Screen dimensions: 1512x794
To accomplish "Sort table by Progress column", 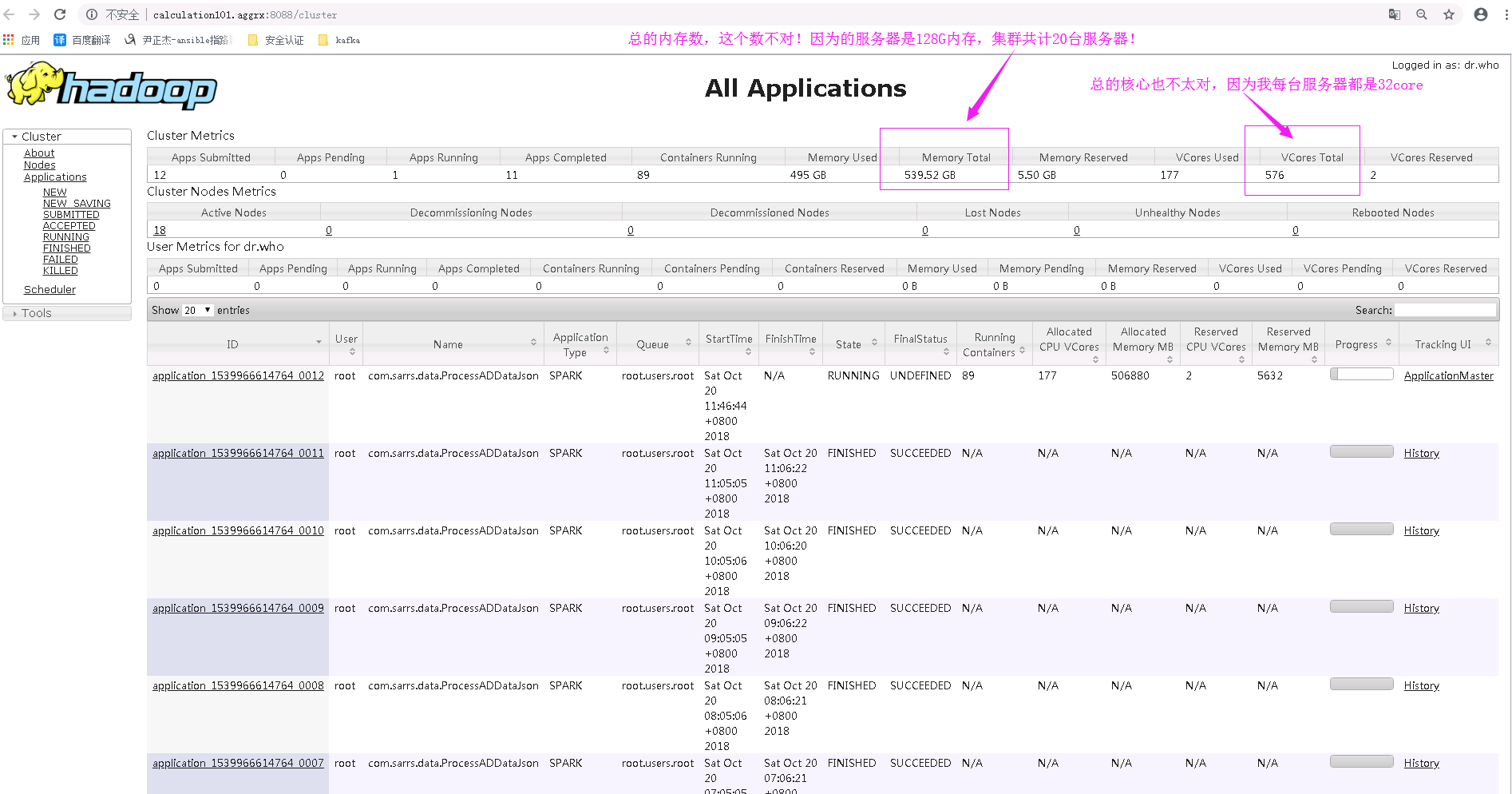I will [x=1388, y=342].
